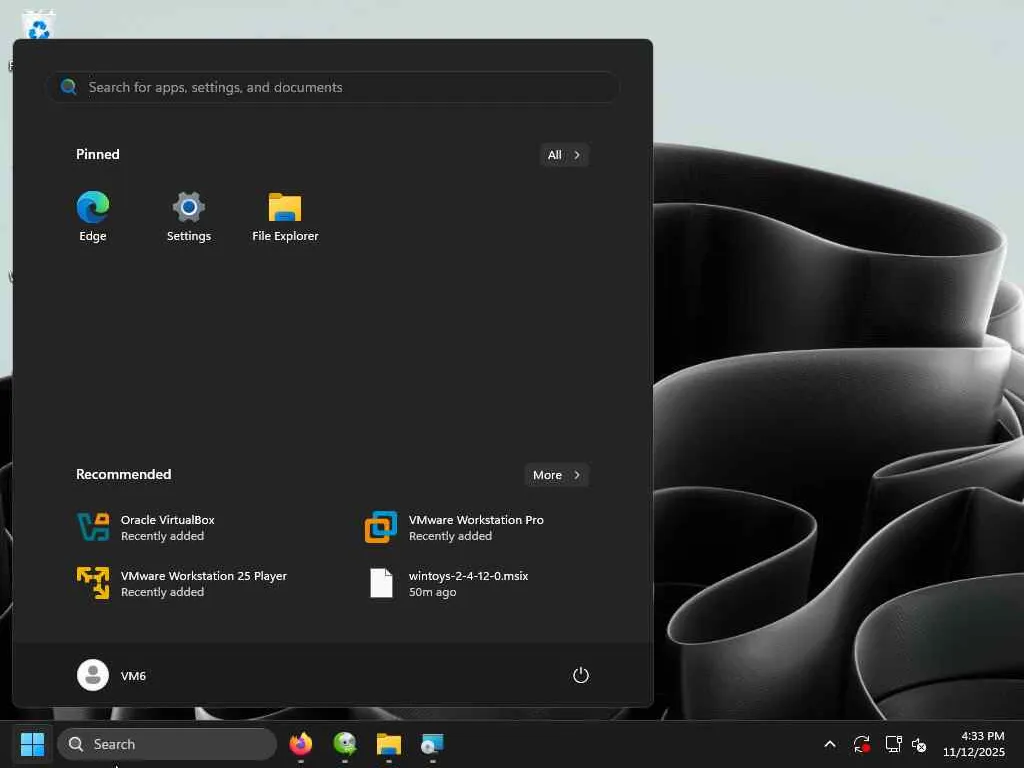Open File Explorer from the taskbar

389,744
